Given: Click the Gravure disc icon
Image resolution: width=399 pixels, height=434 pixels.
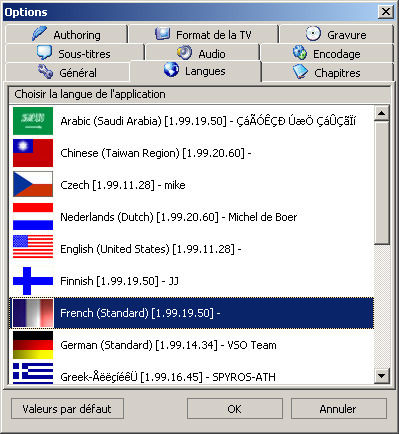Looking at the screenshot, I should click(313, 34).
